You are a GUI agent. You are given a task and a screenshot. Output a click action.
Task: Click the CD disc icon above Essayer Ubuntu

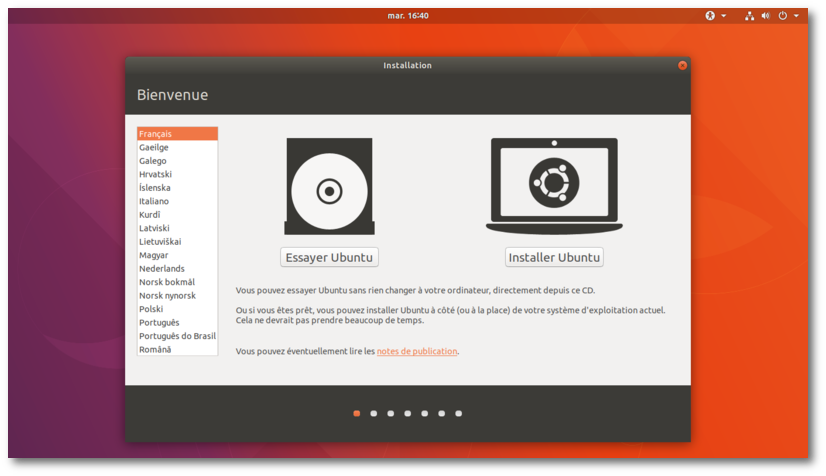point(329,186)
